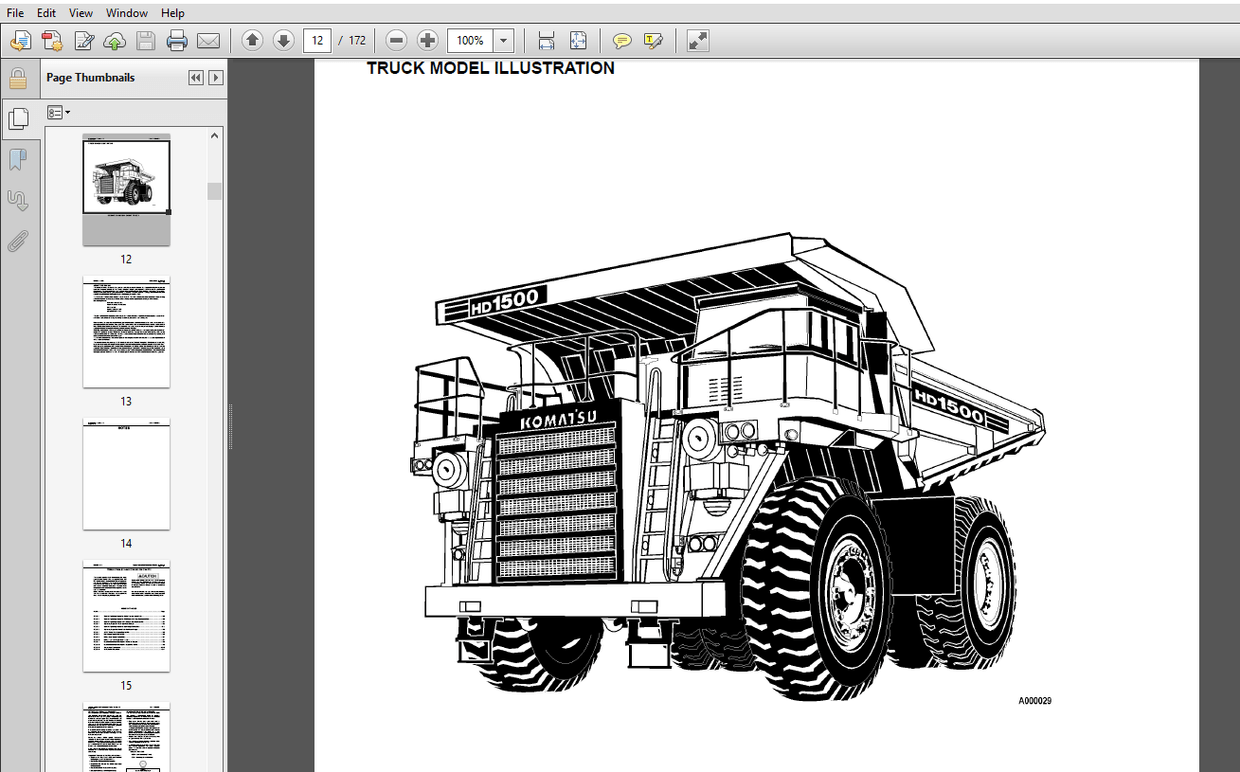
Task: Select the page 14 thumbnail
Action: point(126,474)
